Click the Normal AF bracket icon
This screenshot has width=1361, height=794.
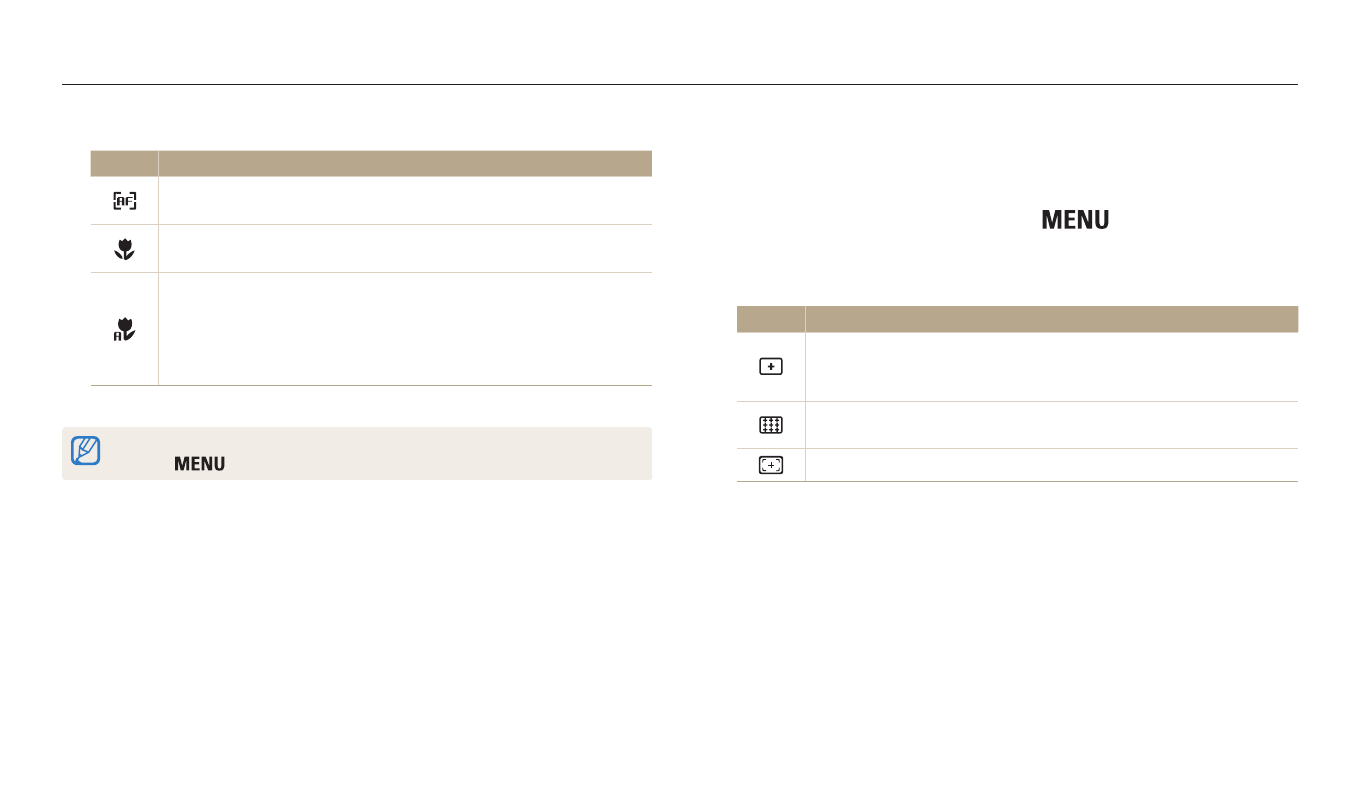125,201
